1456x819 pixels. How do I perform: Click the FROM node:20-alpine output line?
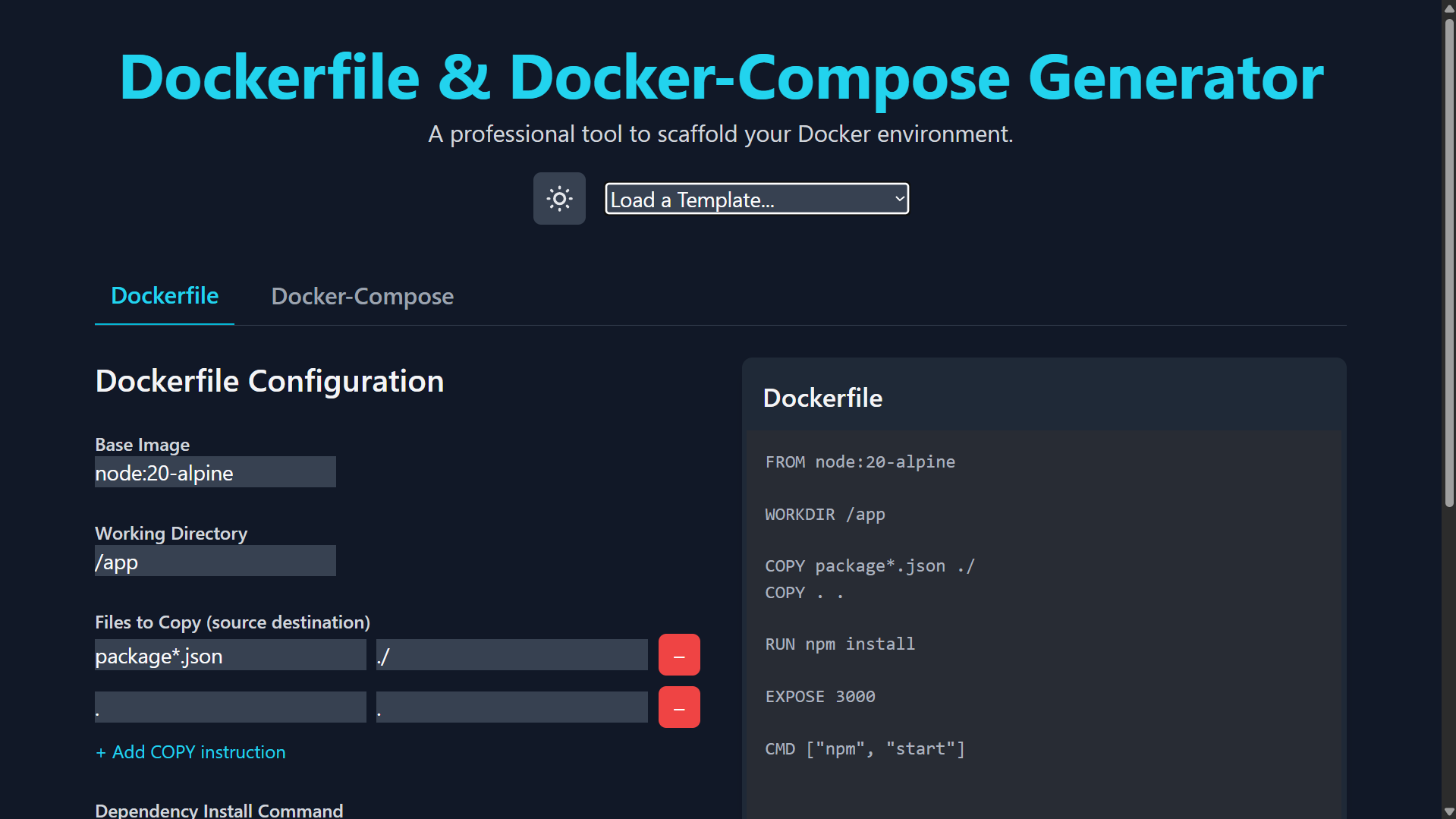coord(860,462)
